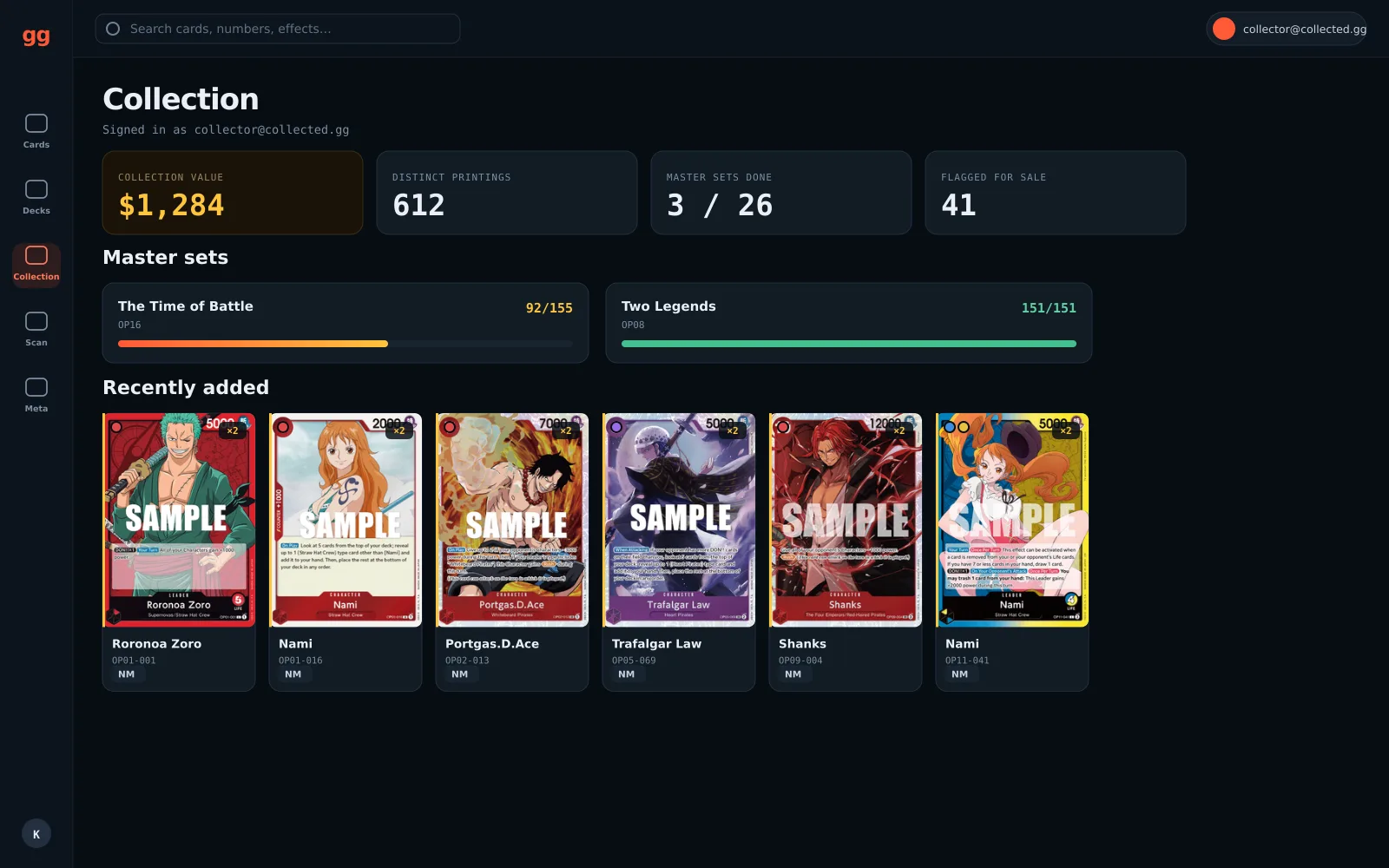Click the x2 badge on Nami OP11-041
Screen dimensions: 1389x868
1066,431
